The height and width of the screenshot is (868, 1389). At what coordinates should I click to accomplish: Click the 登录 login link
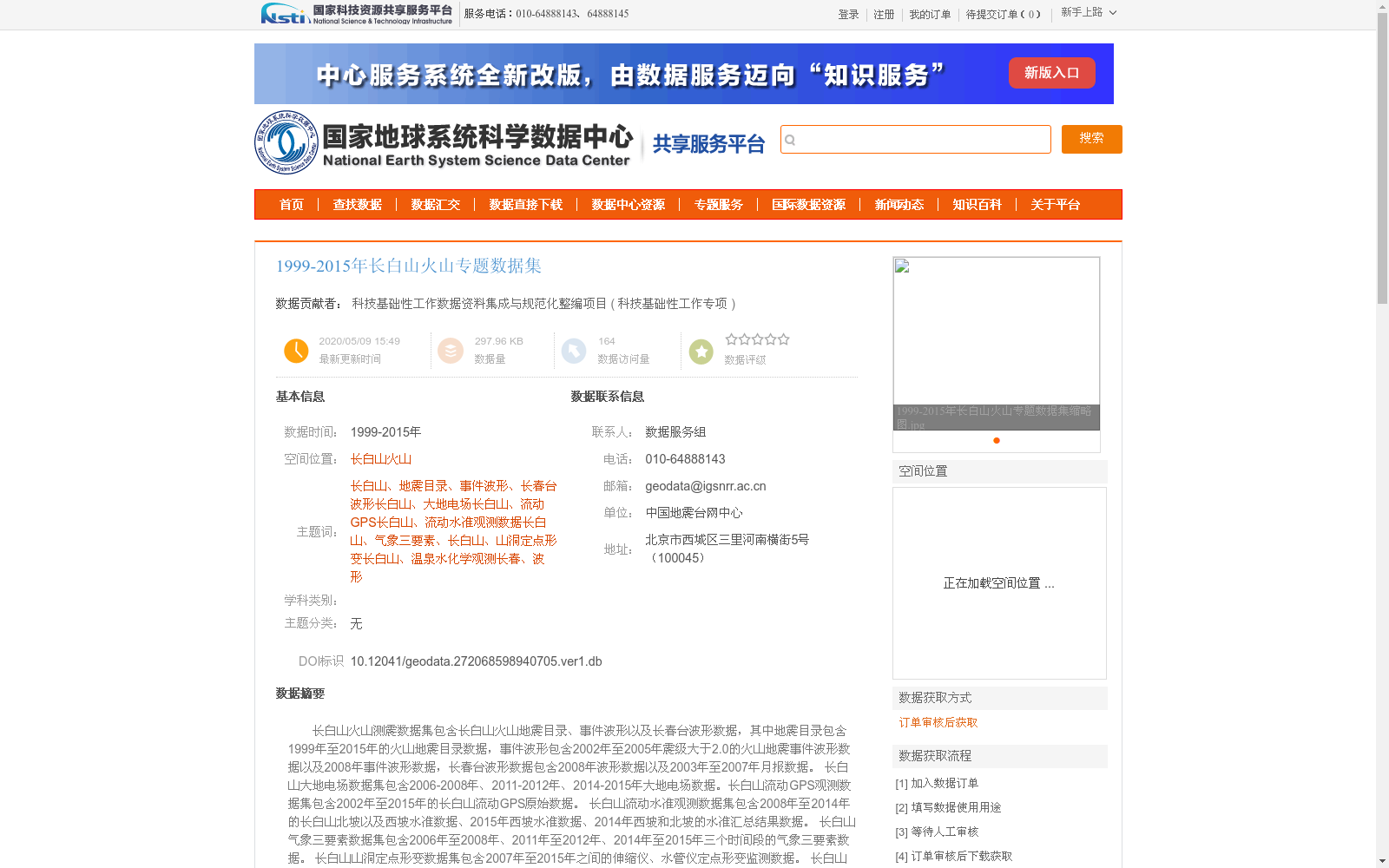click(848, 15)
